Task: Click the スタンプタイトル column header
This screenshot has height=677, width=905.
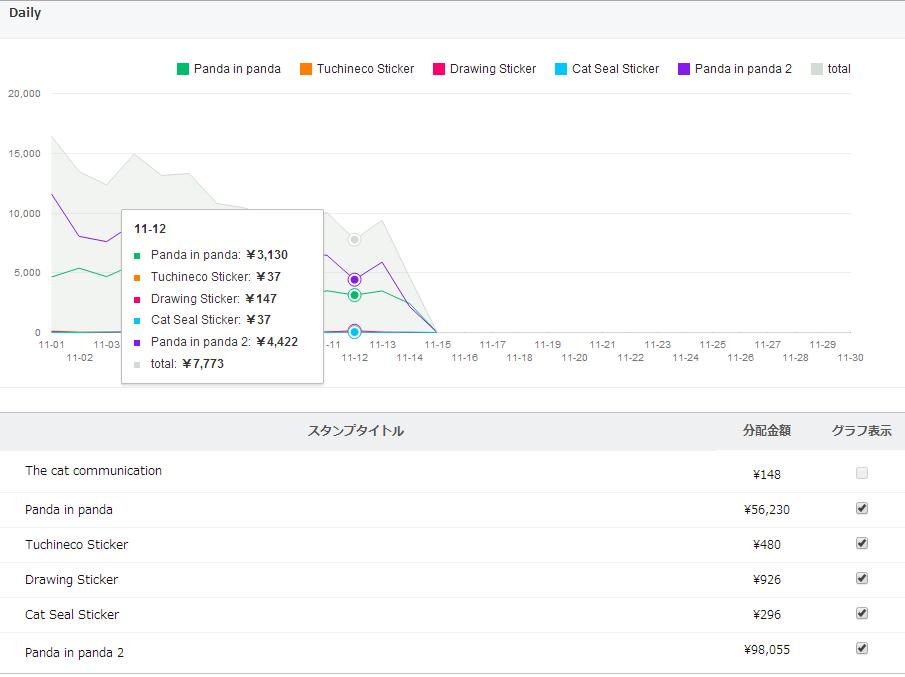Action: [x=356, y=431]
